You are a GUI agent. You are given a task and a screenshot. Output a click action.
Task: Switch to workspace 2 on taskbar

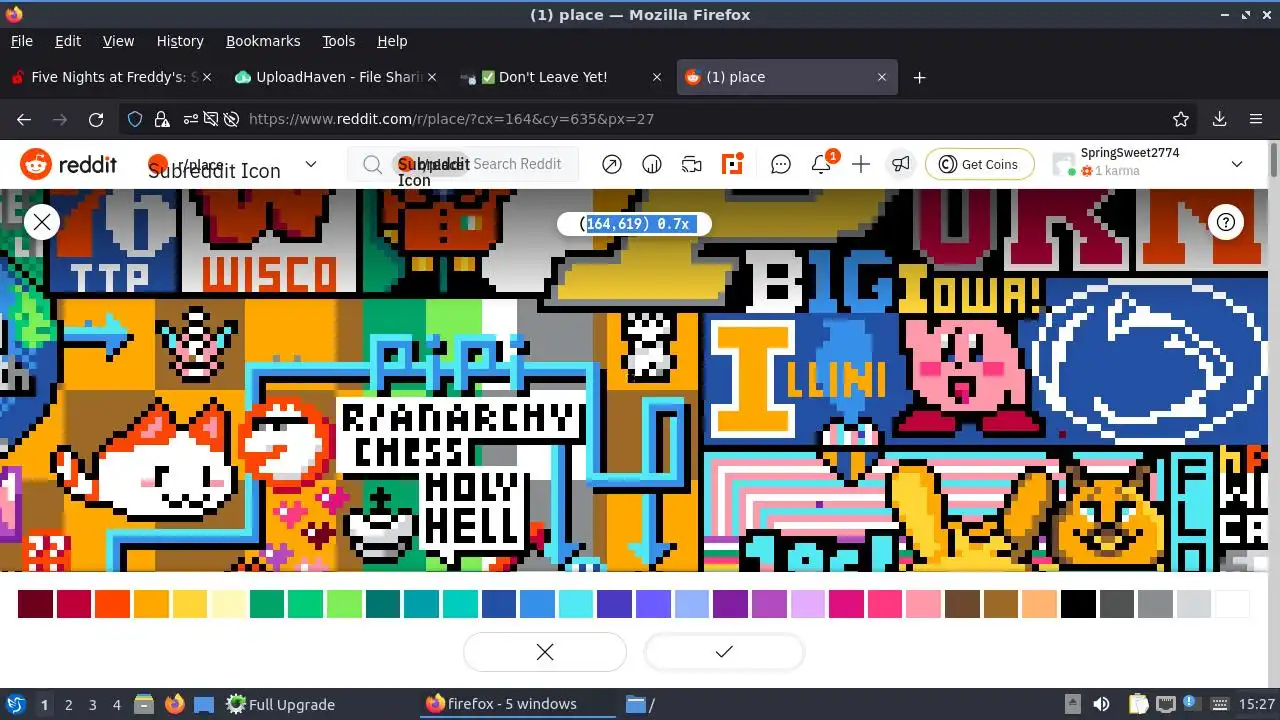pyautogui.click(x=69, y=704)
